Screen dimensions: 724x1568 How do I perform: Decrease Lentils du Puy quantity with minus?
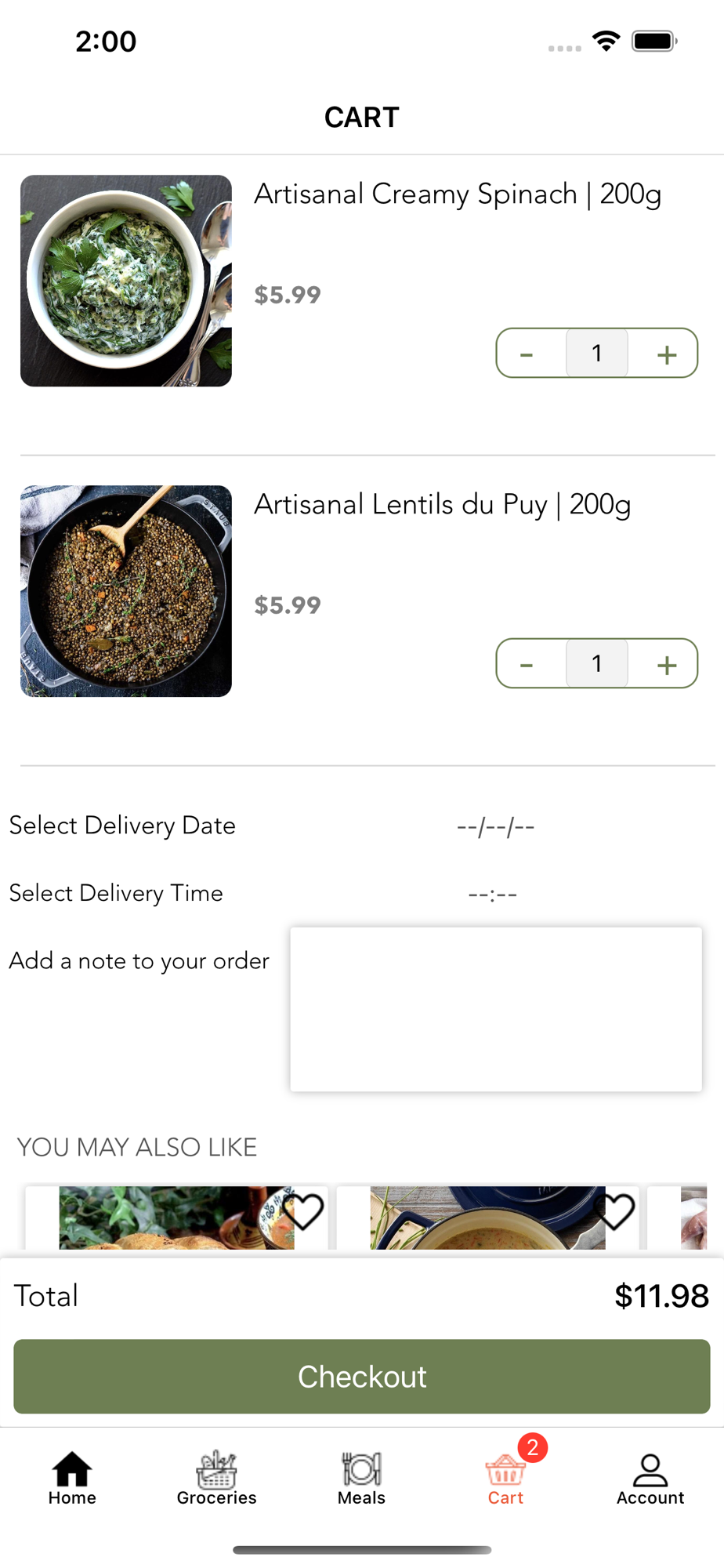(x=527, y=665)
